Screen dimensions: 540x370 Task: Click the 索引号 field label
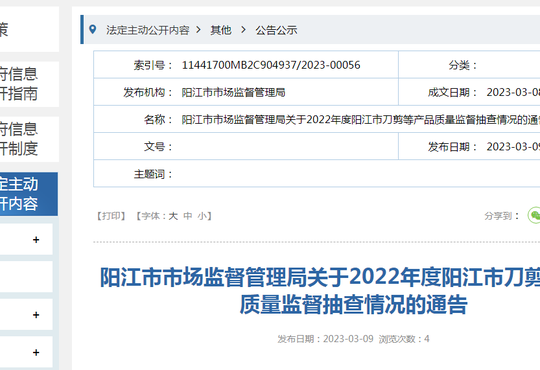pos(153,65)
